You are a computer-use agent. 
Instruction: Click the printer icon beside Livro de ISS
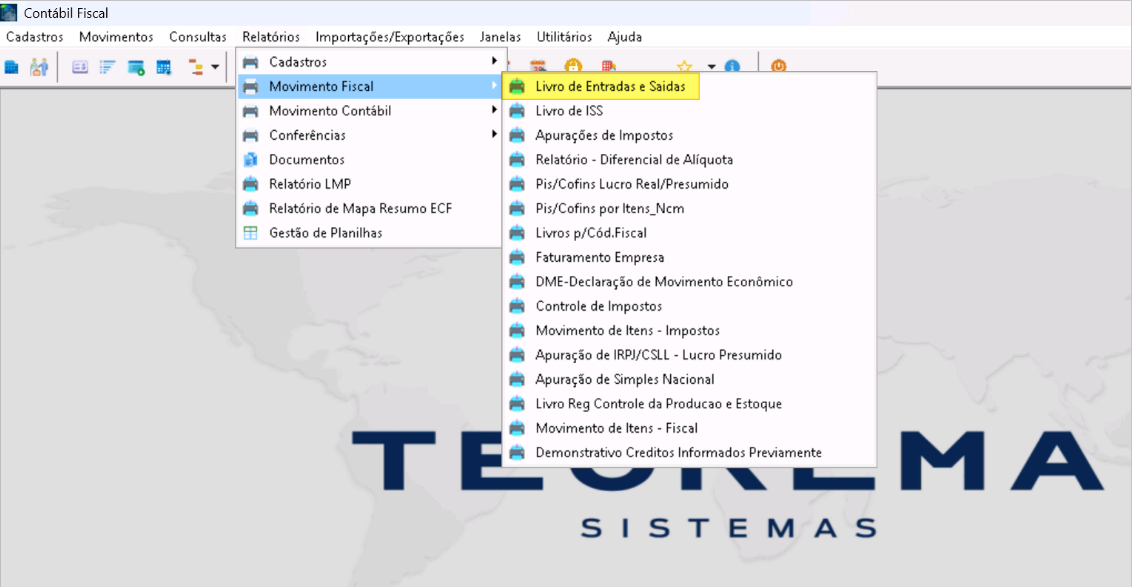point(517,111)
